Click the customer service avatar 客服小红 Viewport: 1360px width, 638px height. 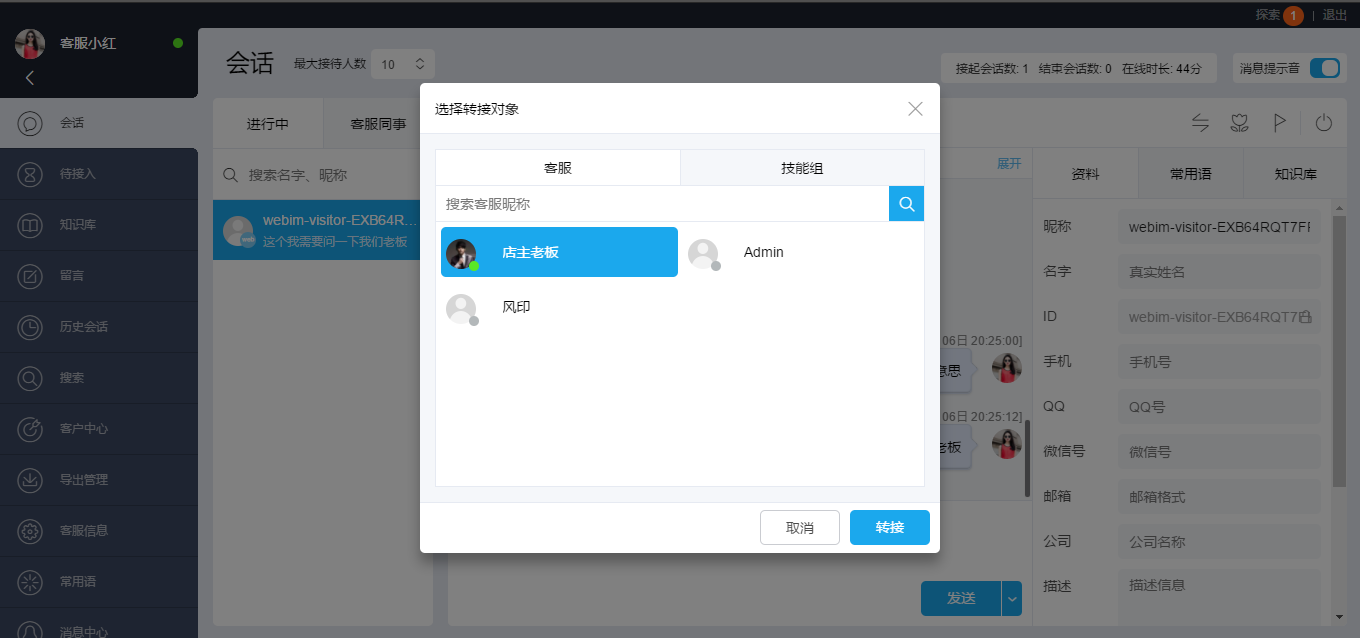(30, 44)
